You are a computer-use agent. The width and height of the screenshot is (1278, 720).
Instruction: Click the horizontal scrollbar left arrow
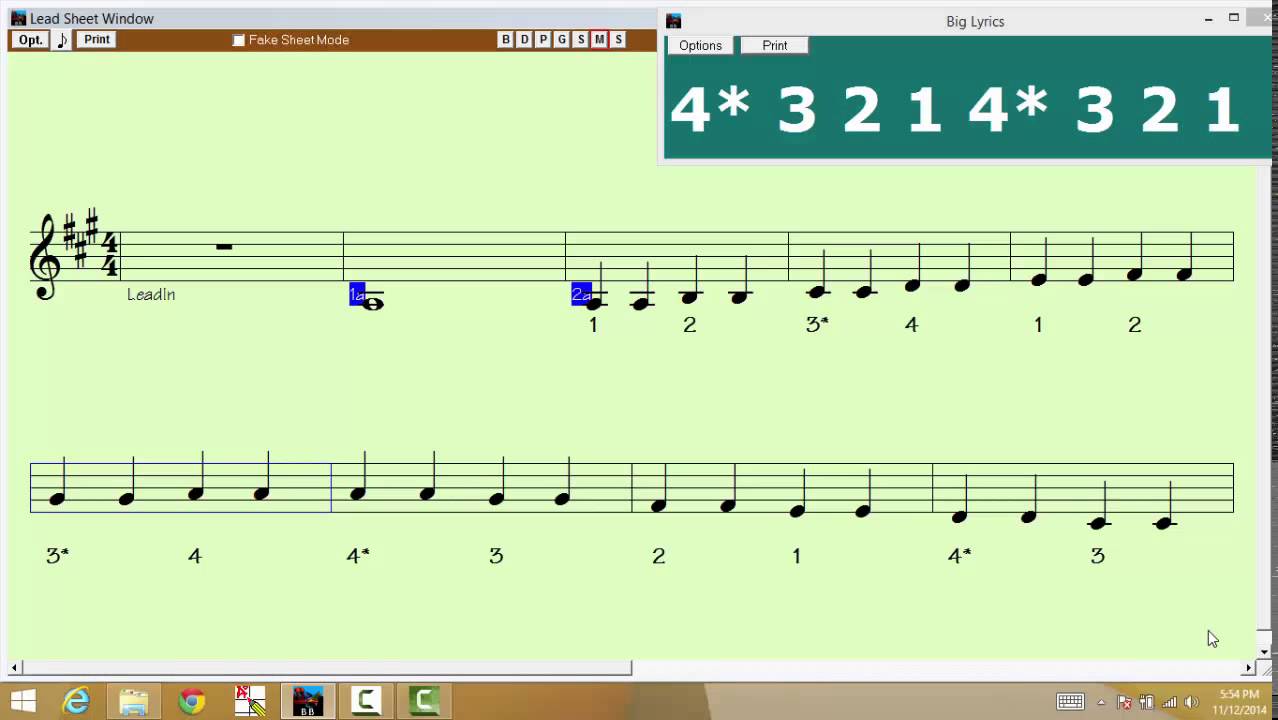point(15,667)
